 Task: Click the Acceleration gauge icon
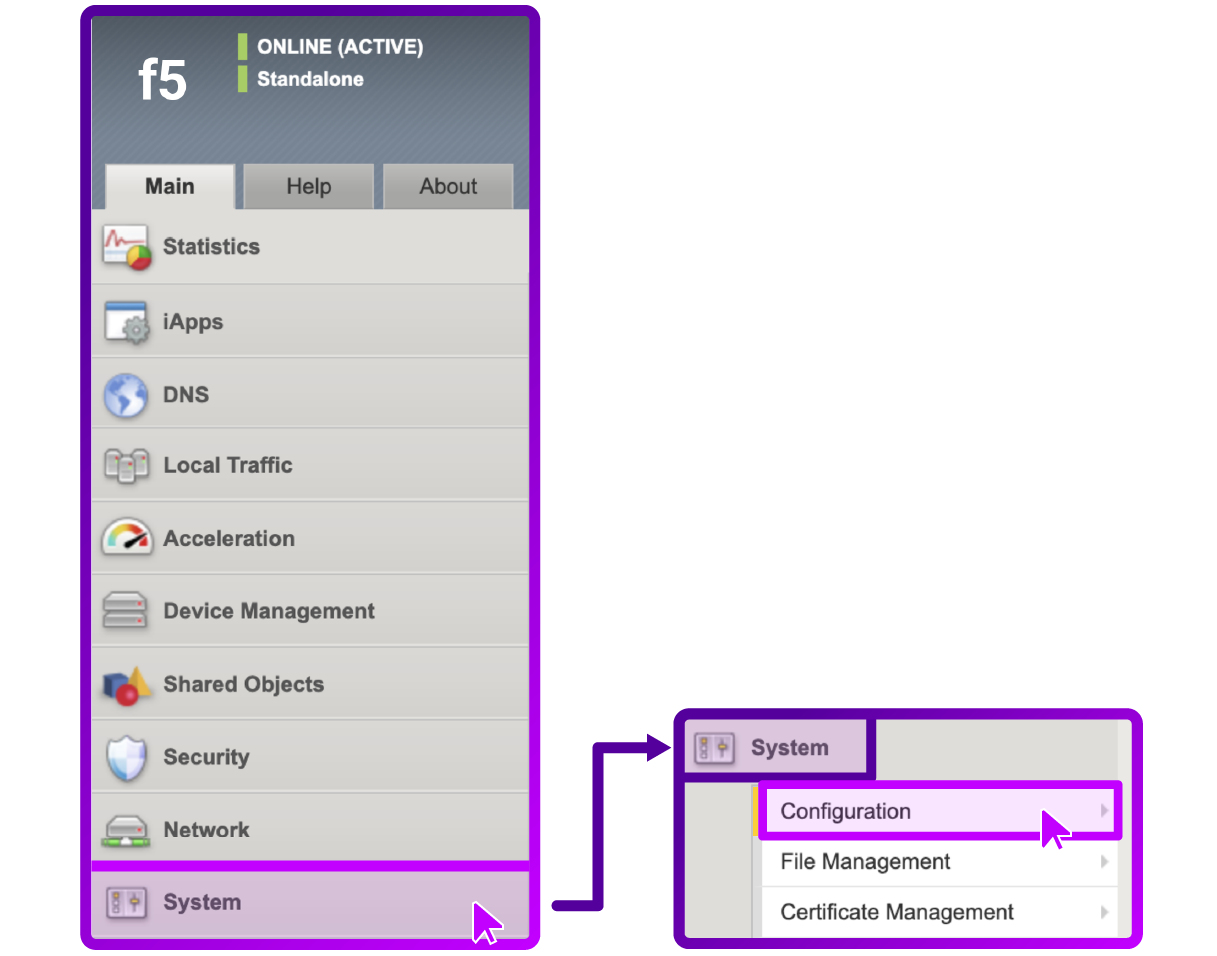click(127, 538)
